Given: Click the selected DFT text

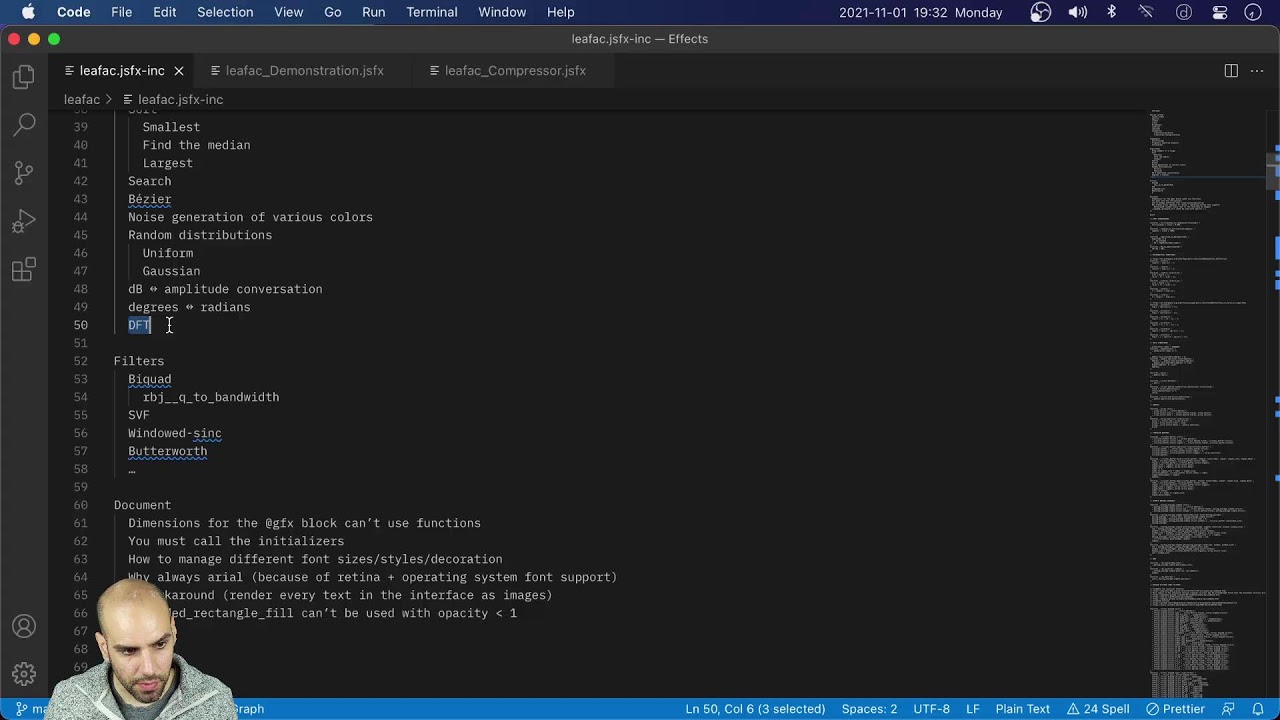Looking at the screenshot, I should pyautogui.click(x=139, y=325).
